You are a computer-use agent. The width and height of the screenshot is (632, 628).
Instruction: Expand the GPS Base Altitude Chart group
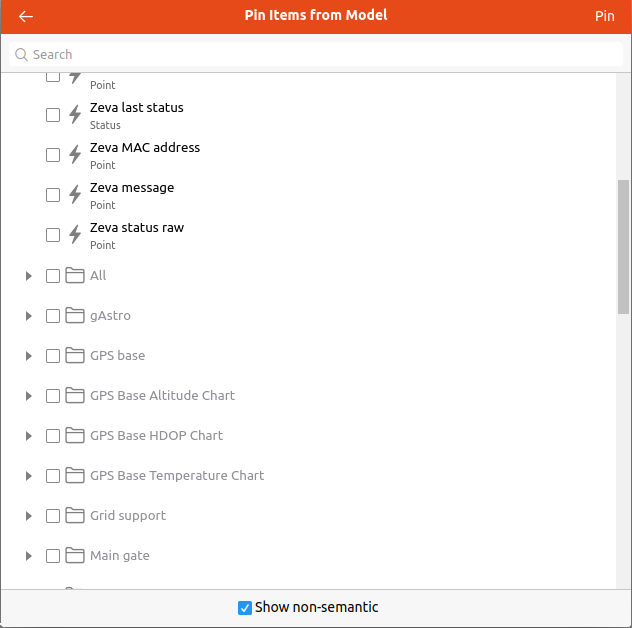[29, 396]
